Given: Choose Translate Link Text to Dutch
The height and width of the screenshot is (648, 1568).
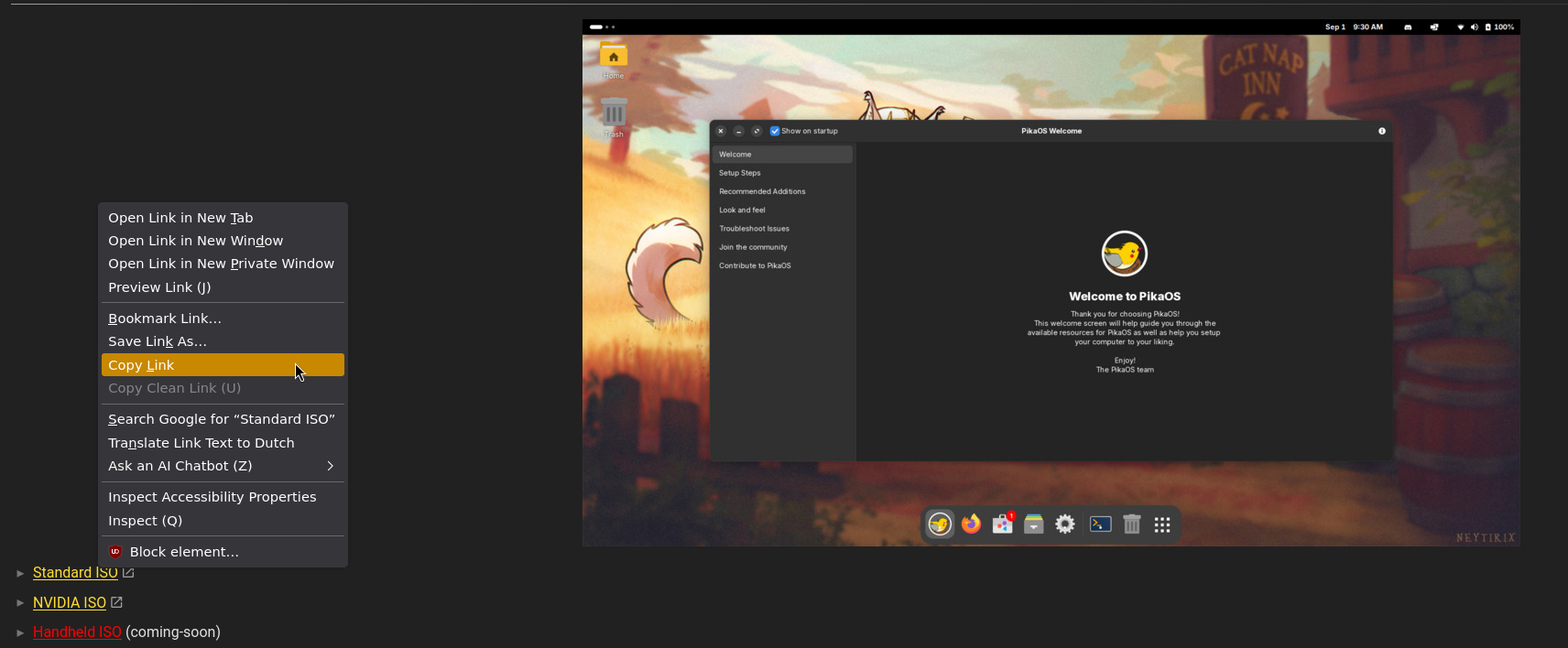Looking at the screenshot, I should click(x=223, y=443).
